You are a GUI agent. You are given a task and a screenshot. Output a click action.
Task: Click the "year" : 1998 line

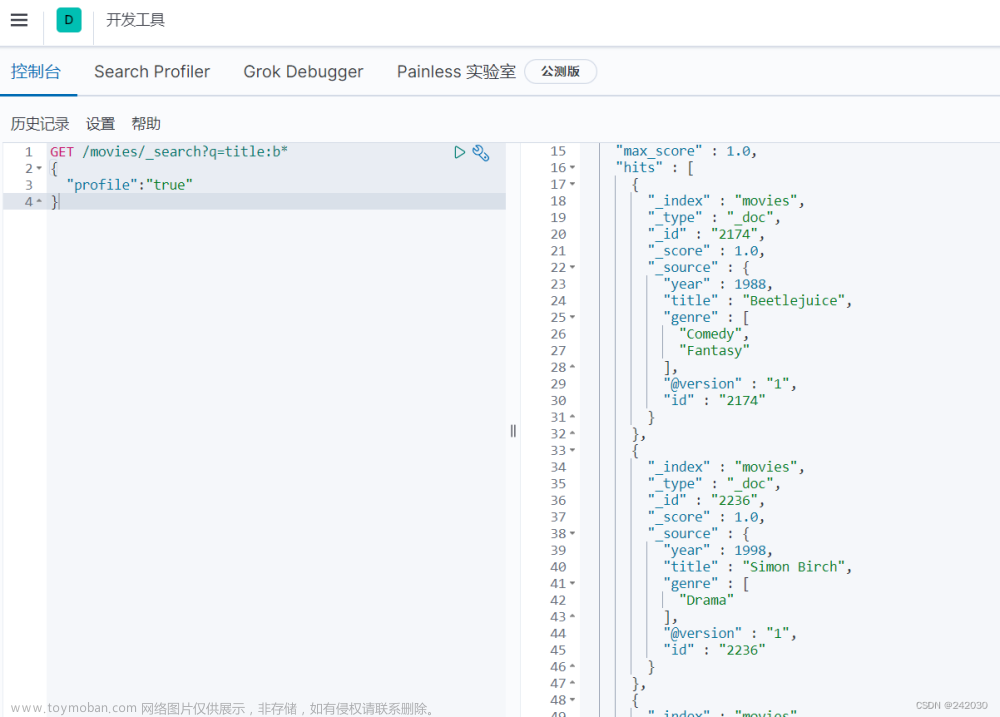718,550
